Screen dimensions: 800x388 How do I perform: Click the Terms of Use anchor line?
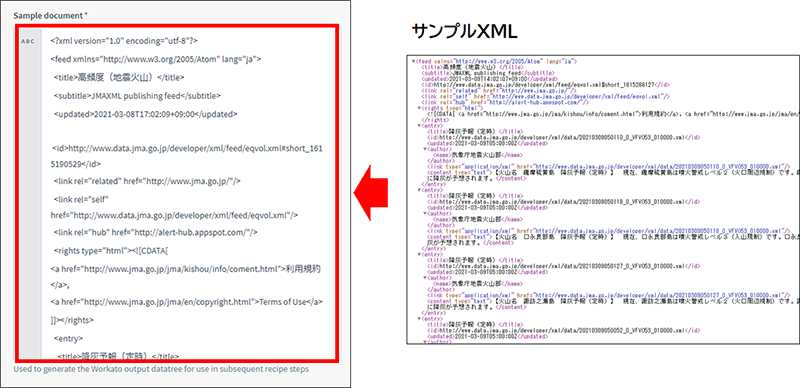(187, 302)
